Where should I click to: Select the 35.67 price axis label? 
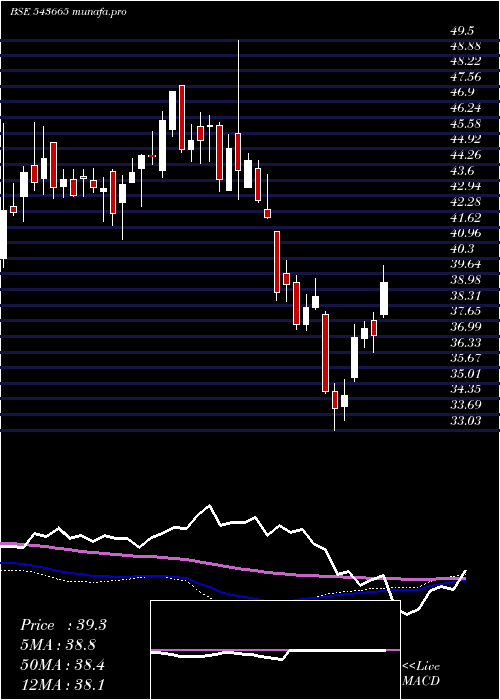click(x=466, y=358)
